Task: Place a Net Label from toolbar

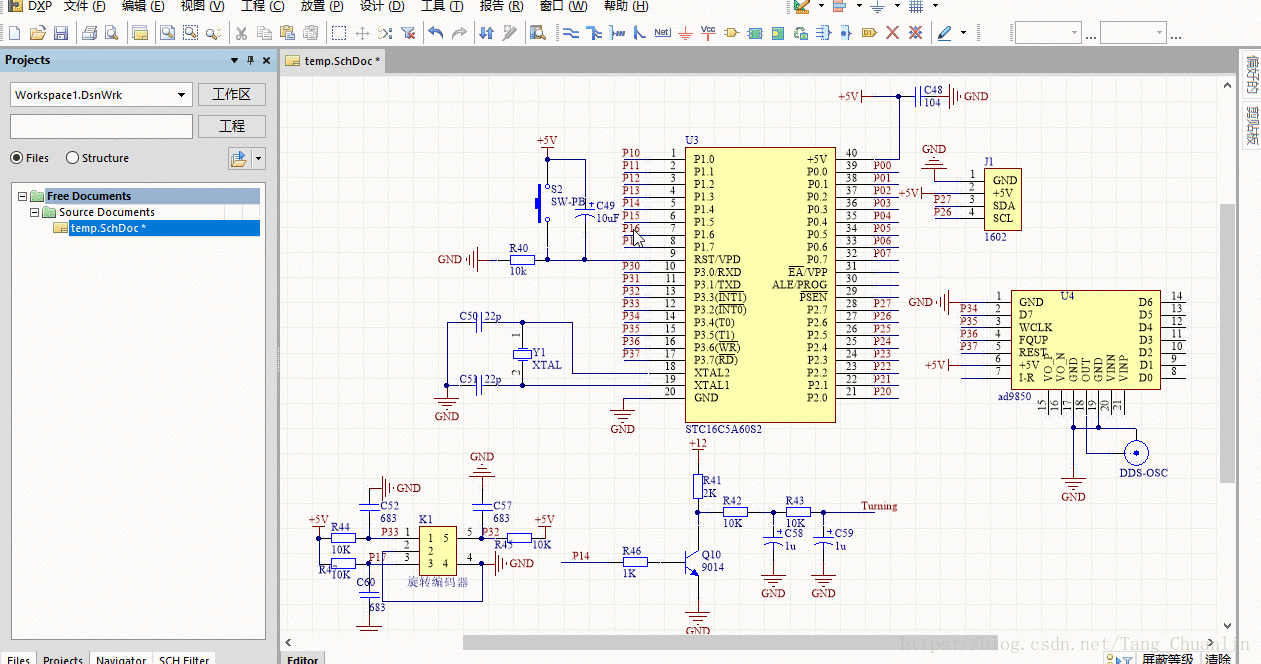Action: point(662,33)
